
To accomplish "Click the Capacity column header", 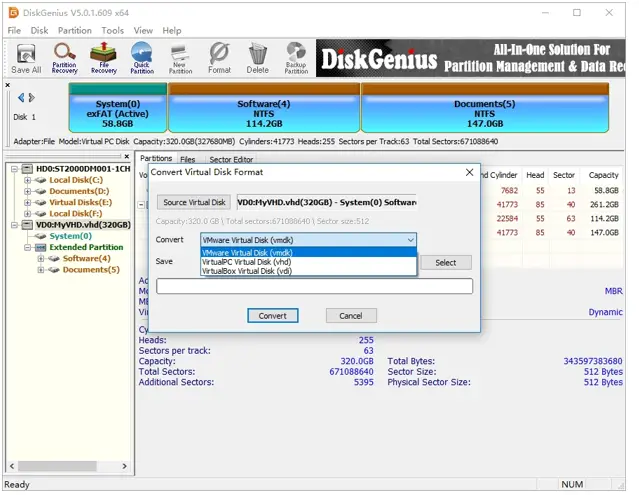I will pyautogui.click(x=603, y=175).
